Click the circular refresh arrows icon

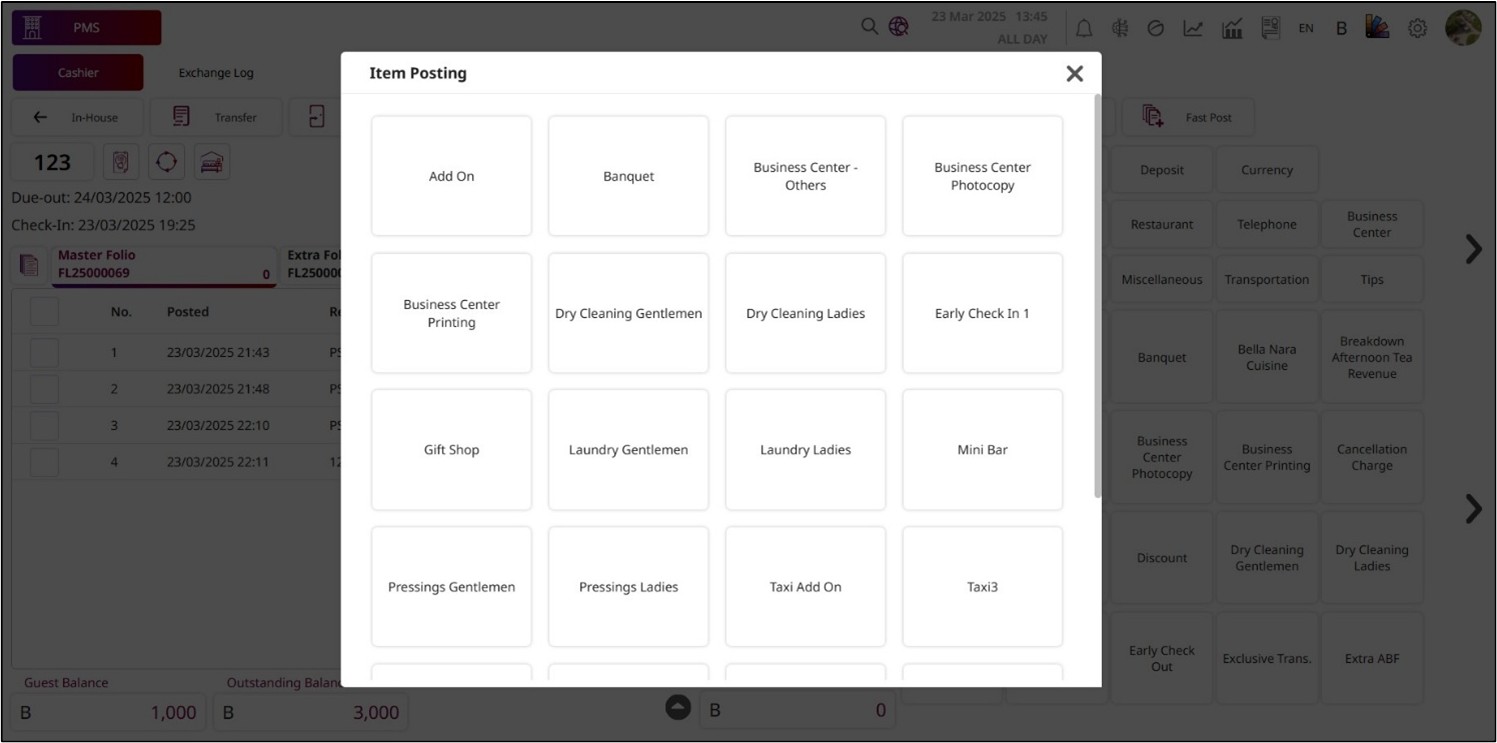tap(166, 162)
